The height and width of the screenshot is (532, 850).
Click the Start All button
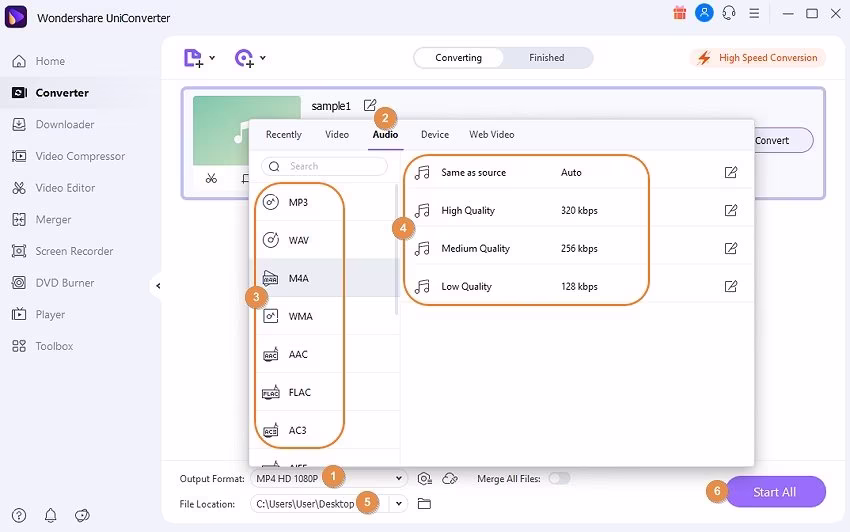775,492
